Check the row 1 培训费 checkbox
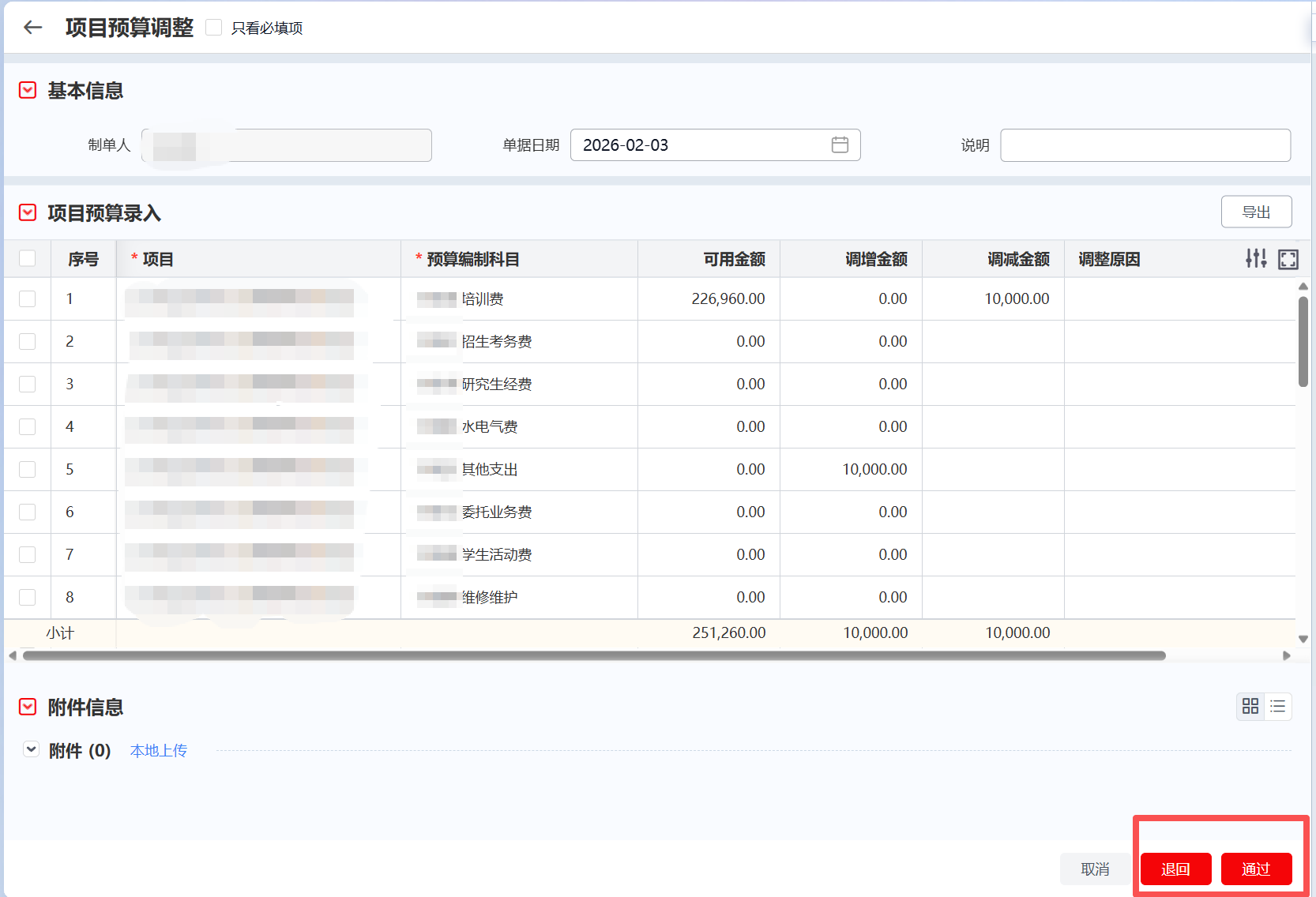Viewport: 1316px width, 897px height. (28, 299)
